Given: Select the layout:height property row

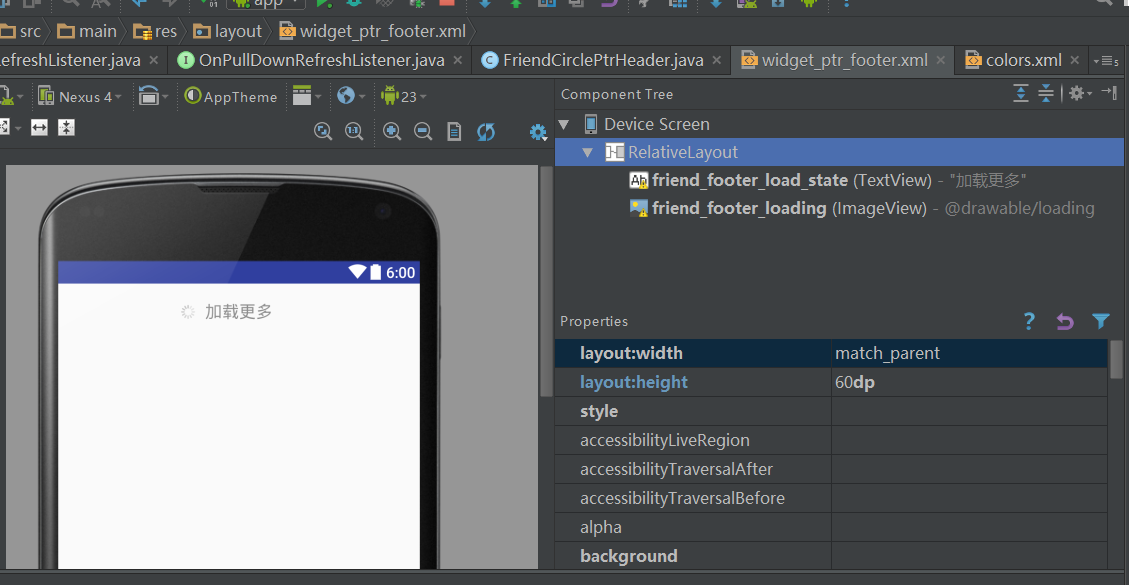Looking at the screenshot, I should coord(831,382).
